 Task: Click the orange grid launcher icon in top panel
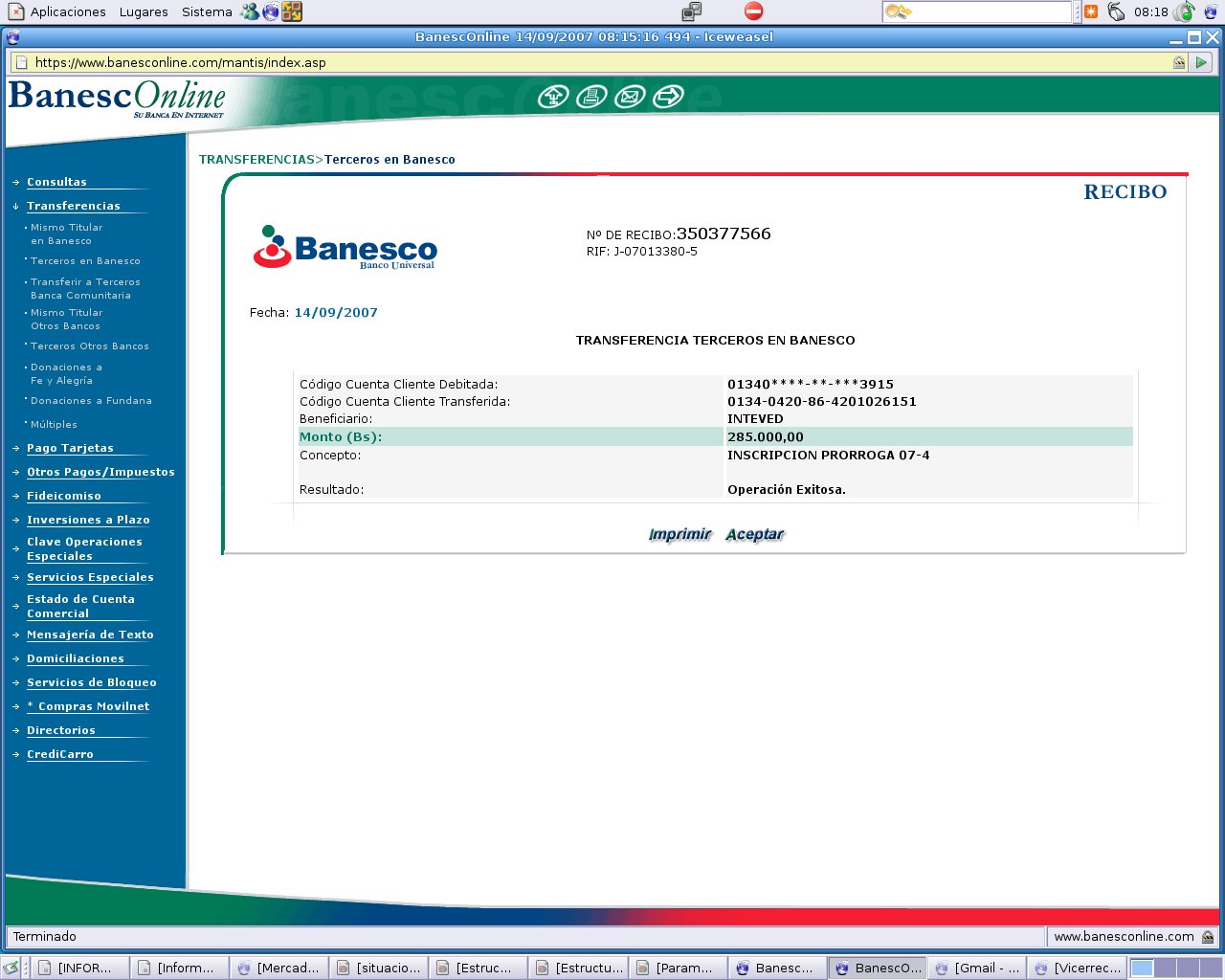pos(292,11)
